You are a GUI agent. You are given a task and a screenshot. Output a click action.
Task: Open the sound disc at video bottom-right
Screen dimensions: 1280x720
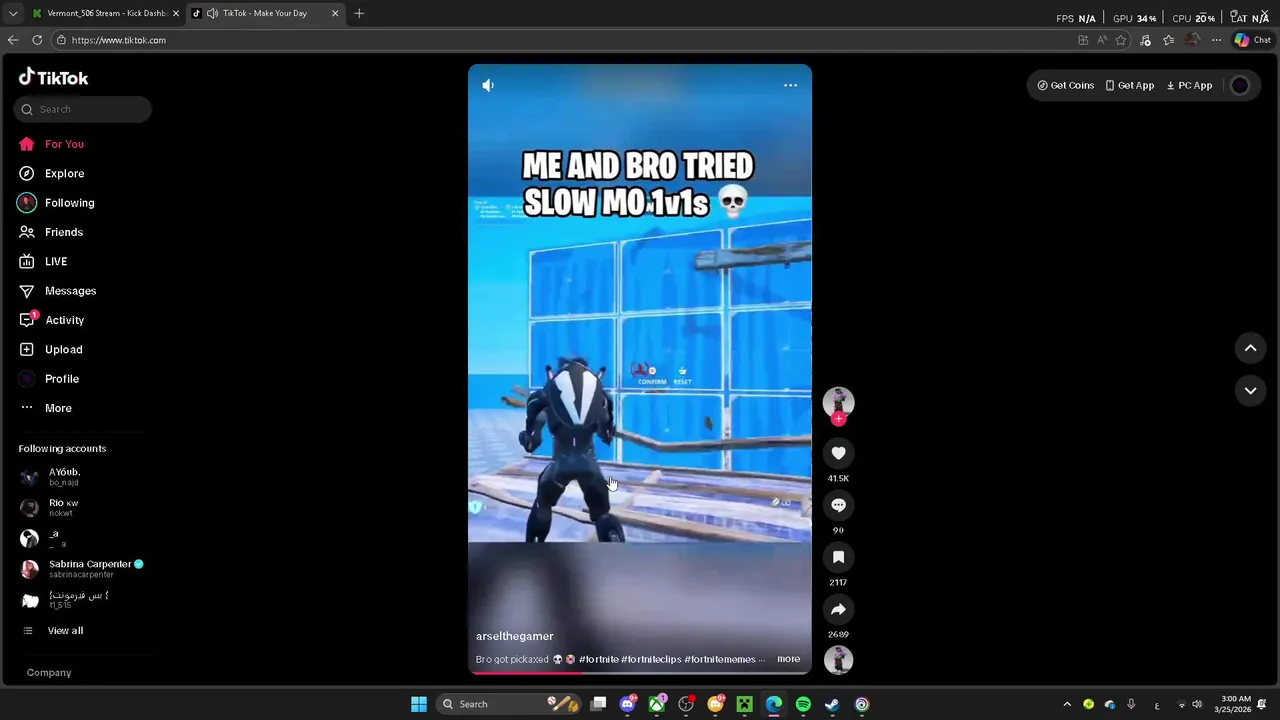pyautogui.click(x=838, y=660)
